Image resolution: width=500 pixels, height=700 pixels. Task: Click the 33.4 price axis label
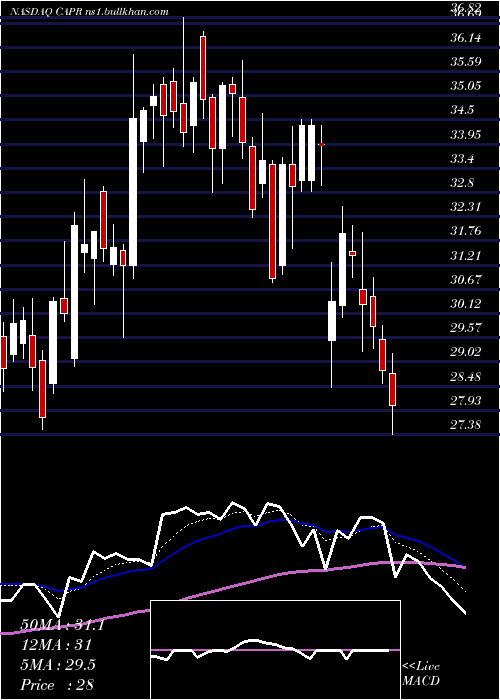click(463, 159)
